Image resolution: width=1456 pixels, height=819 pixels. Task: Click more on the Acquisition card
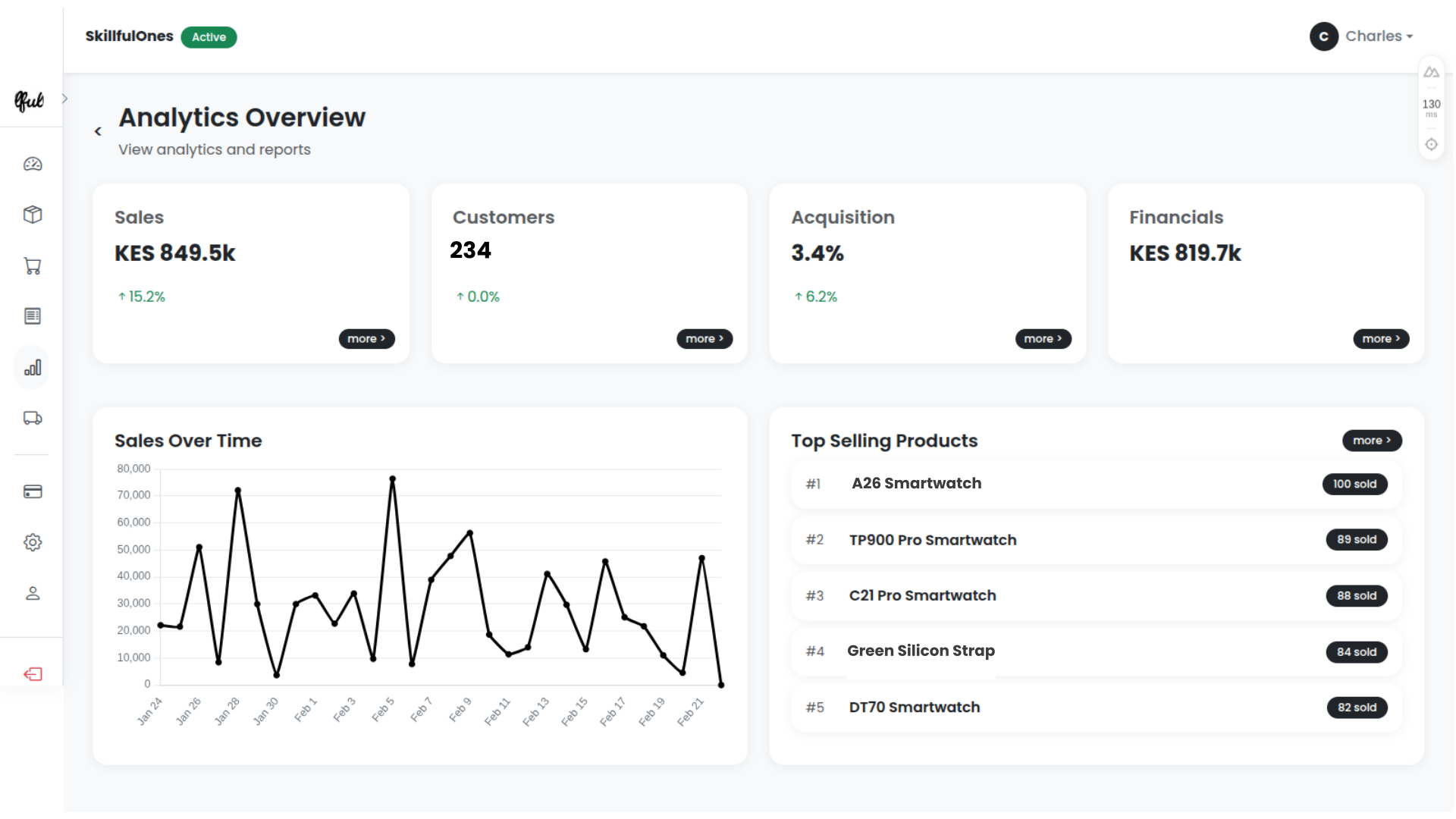[x=1043, y=339]
